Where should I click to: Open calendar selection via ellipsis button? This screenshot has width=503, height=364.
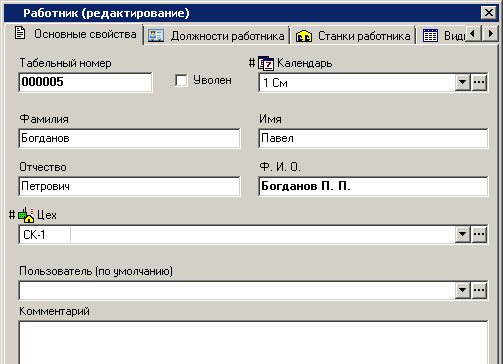[x=479, y=82]
